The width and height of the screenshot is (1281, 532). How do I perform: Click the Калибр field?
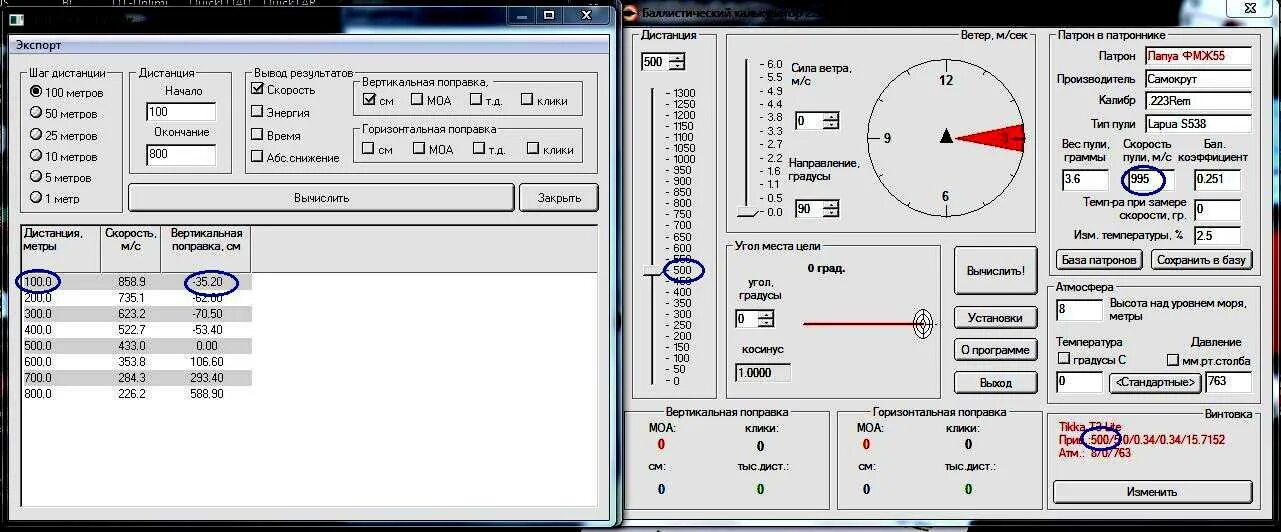[1198, 101]
